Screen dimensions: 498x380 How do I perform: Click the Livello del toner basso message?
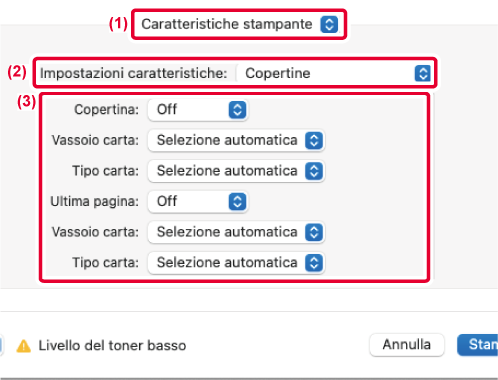point(112,346)
